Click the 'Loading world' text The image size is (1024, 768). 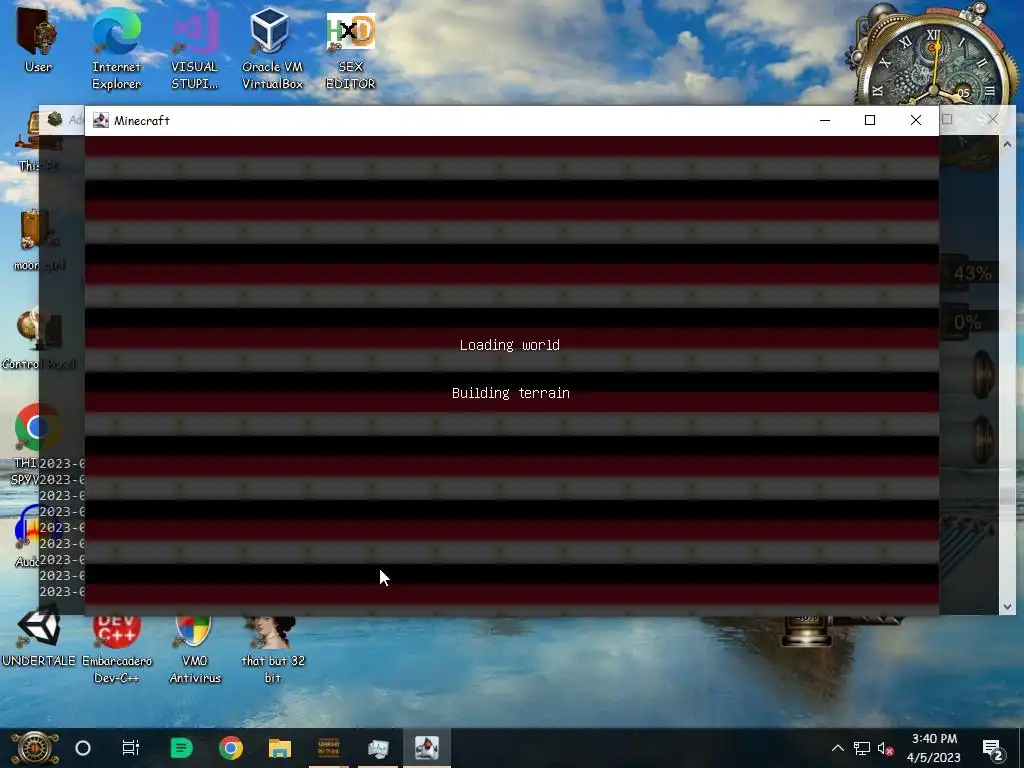tap(509, 345)
